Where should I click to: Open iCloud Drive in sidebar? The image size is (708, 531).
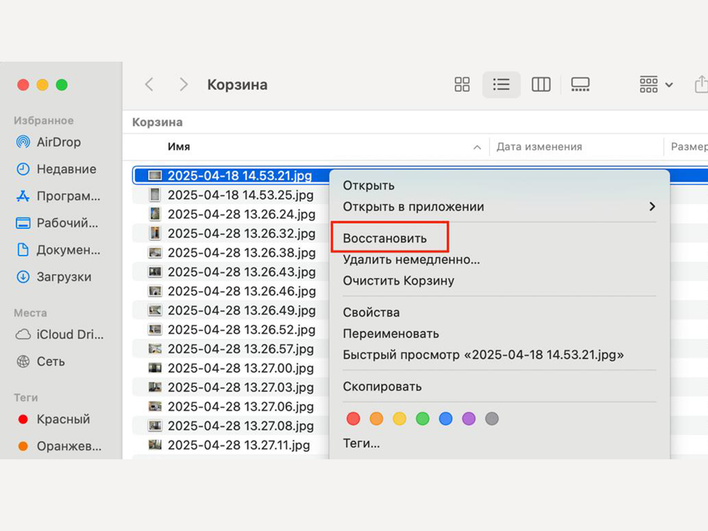click(60, 335)
